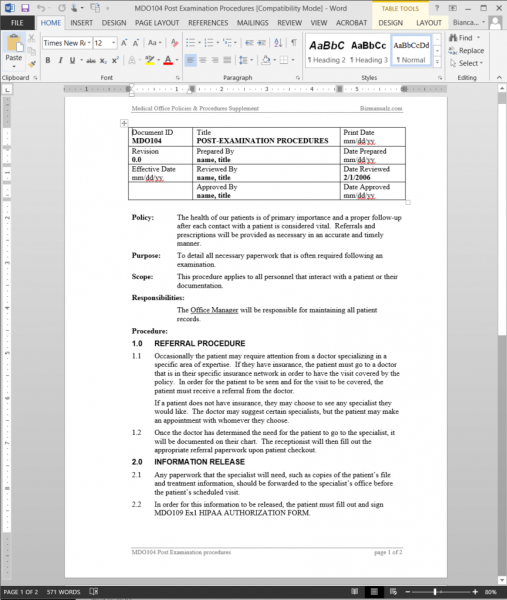Viewport: 507px width, 600px height.
Task: Switch to Web Layout view in status bar
Action: (x=393, y=592)
